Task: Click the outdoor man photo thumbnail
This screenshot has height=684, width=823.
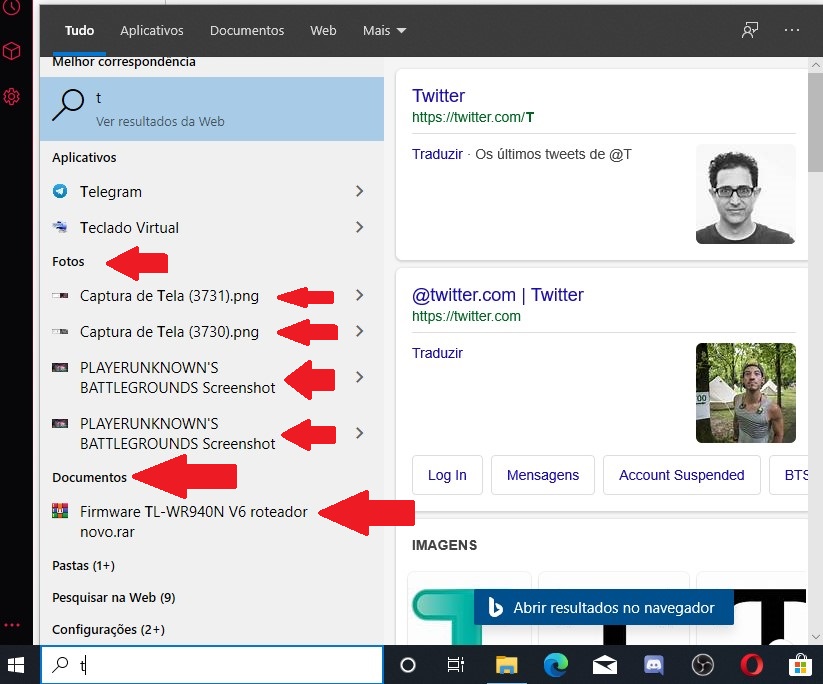Action: (x=745, y=393)
